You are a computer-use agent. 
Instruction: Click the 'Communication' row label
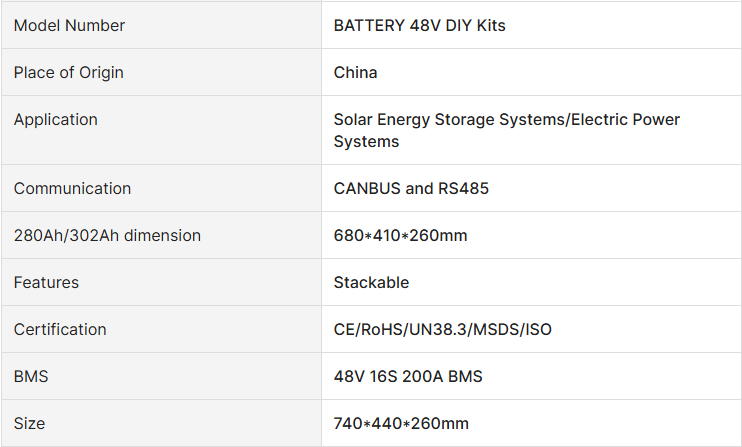[72, 189]
